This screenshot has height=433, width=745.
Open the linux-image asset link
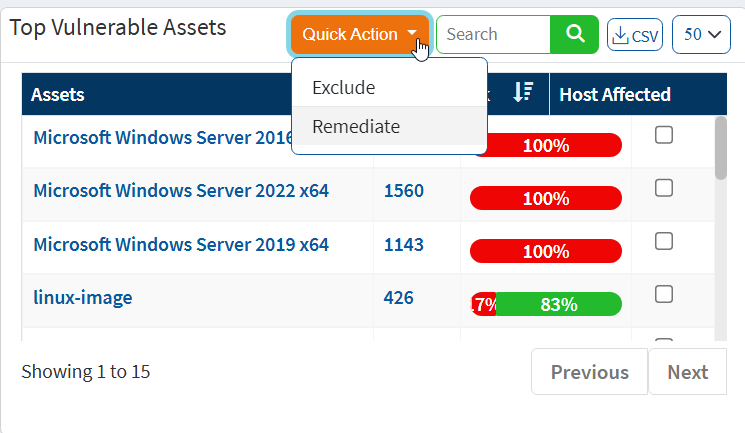coord(83,297)
